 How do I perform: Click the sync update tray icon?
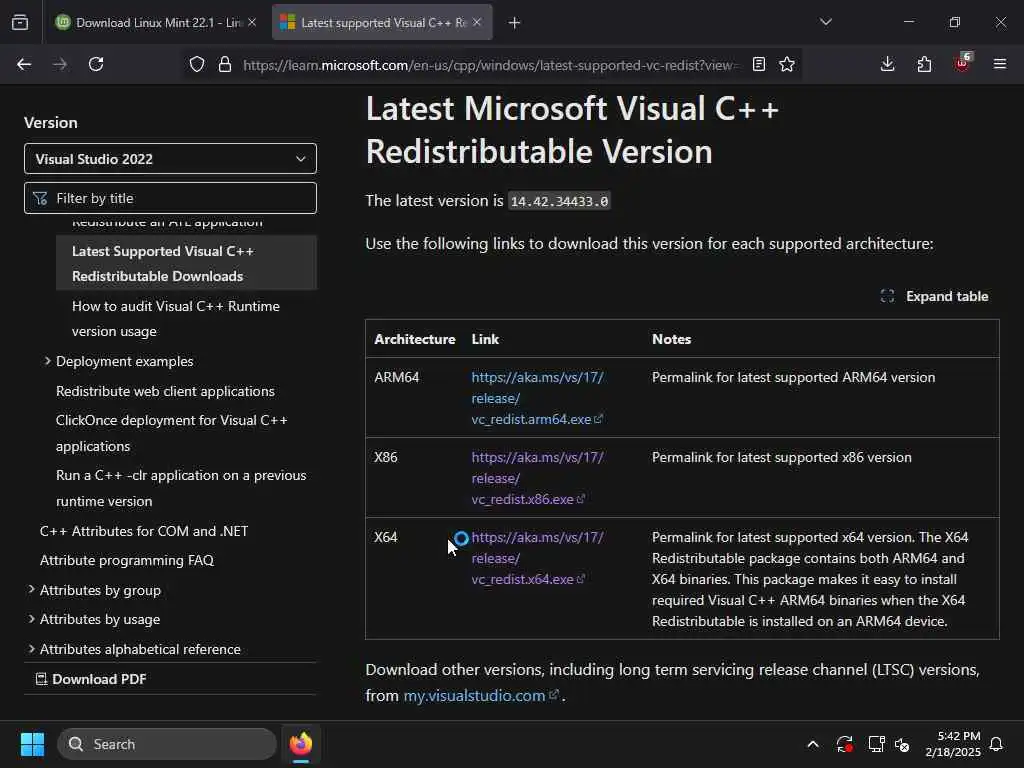tap(844, 744)
